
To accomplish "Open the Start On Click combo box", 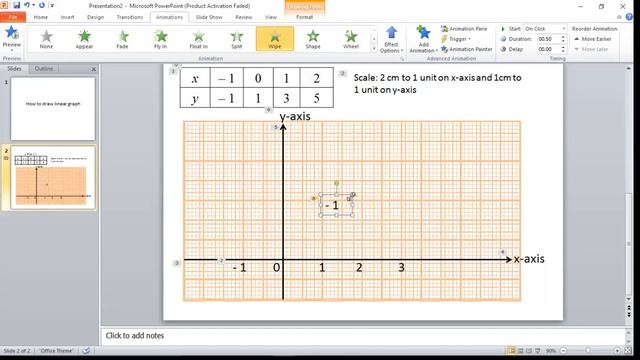I will point(545,29).
